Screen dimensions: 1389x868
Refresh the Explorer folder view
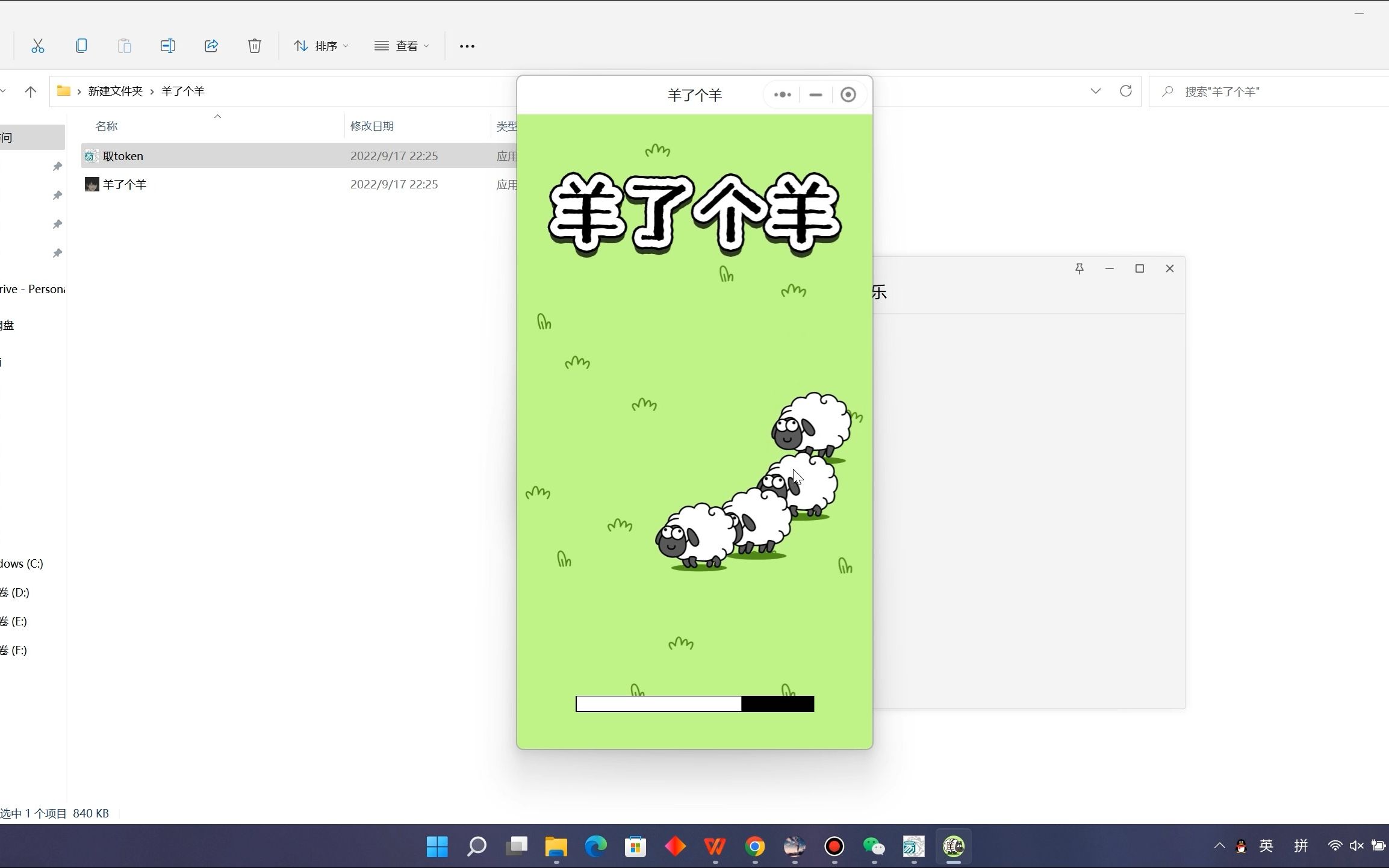tap(1126, 91)
